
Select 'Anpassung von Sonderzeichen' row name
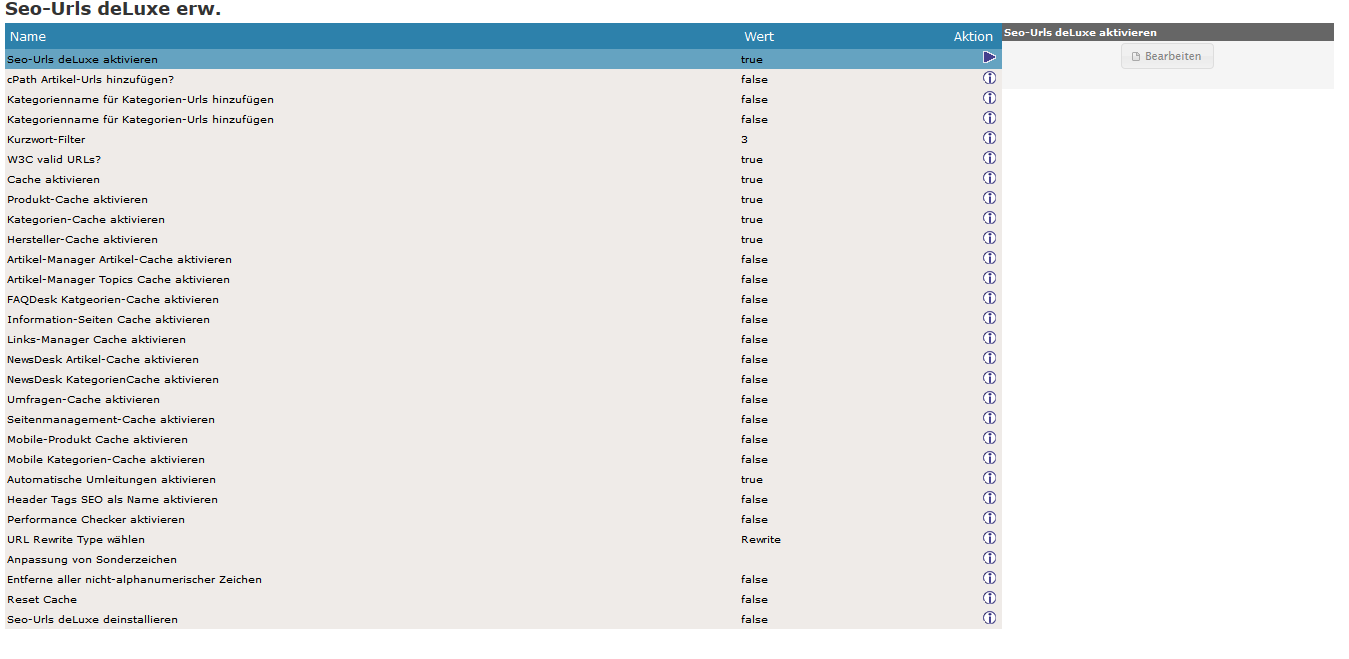(x=92, y=560)
